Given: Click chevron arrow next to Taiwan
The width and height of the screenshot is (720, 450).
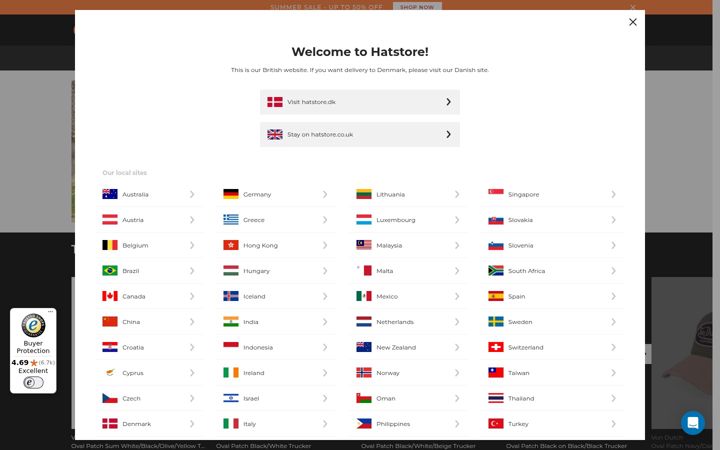Looking at the screenshot, I should 613,373.
